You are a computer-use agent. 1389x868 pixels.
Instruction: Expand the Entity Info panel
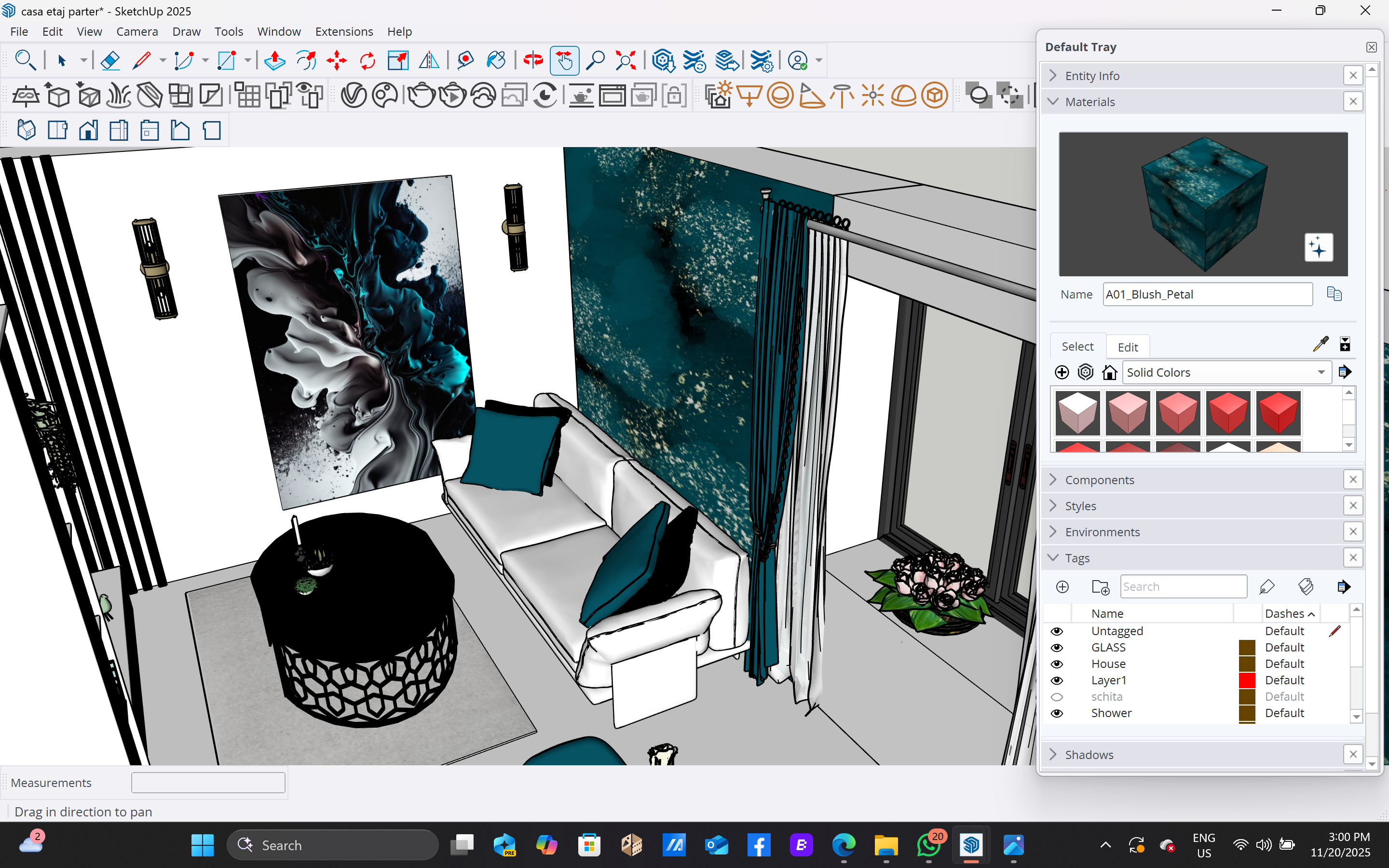(x=1092, y=76)
